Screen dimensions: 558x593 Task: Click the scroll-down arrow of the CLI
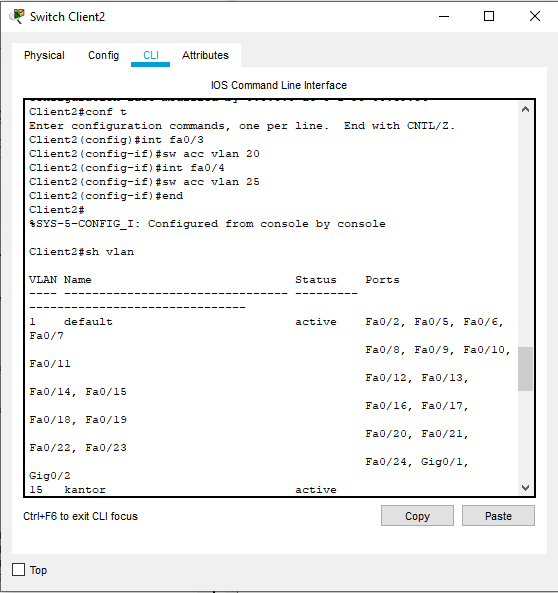point(525,487)
